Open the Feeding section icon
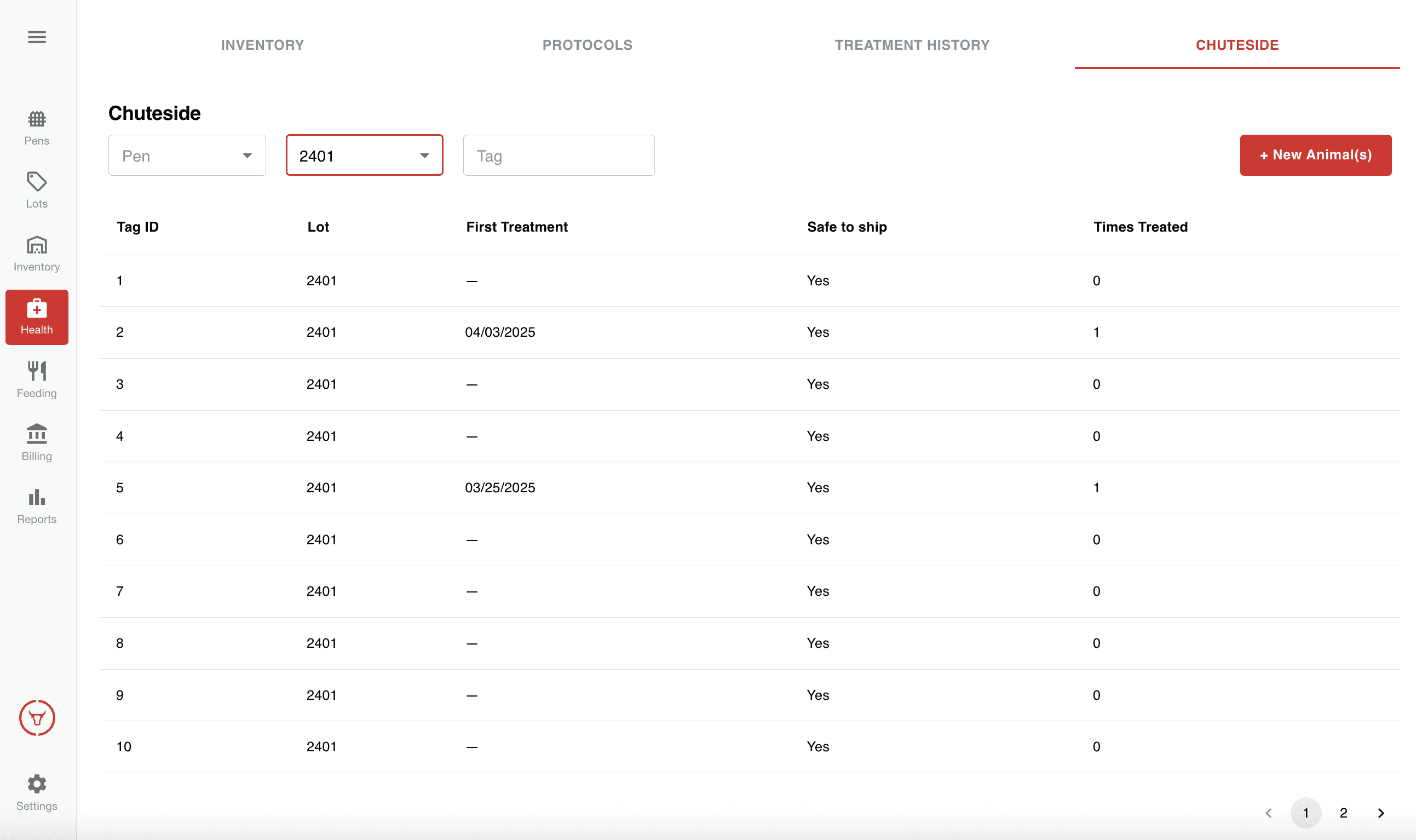The width and height of the screenshot is (1416, 840). (37, 379)
